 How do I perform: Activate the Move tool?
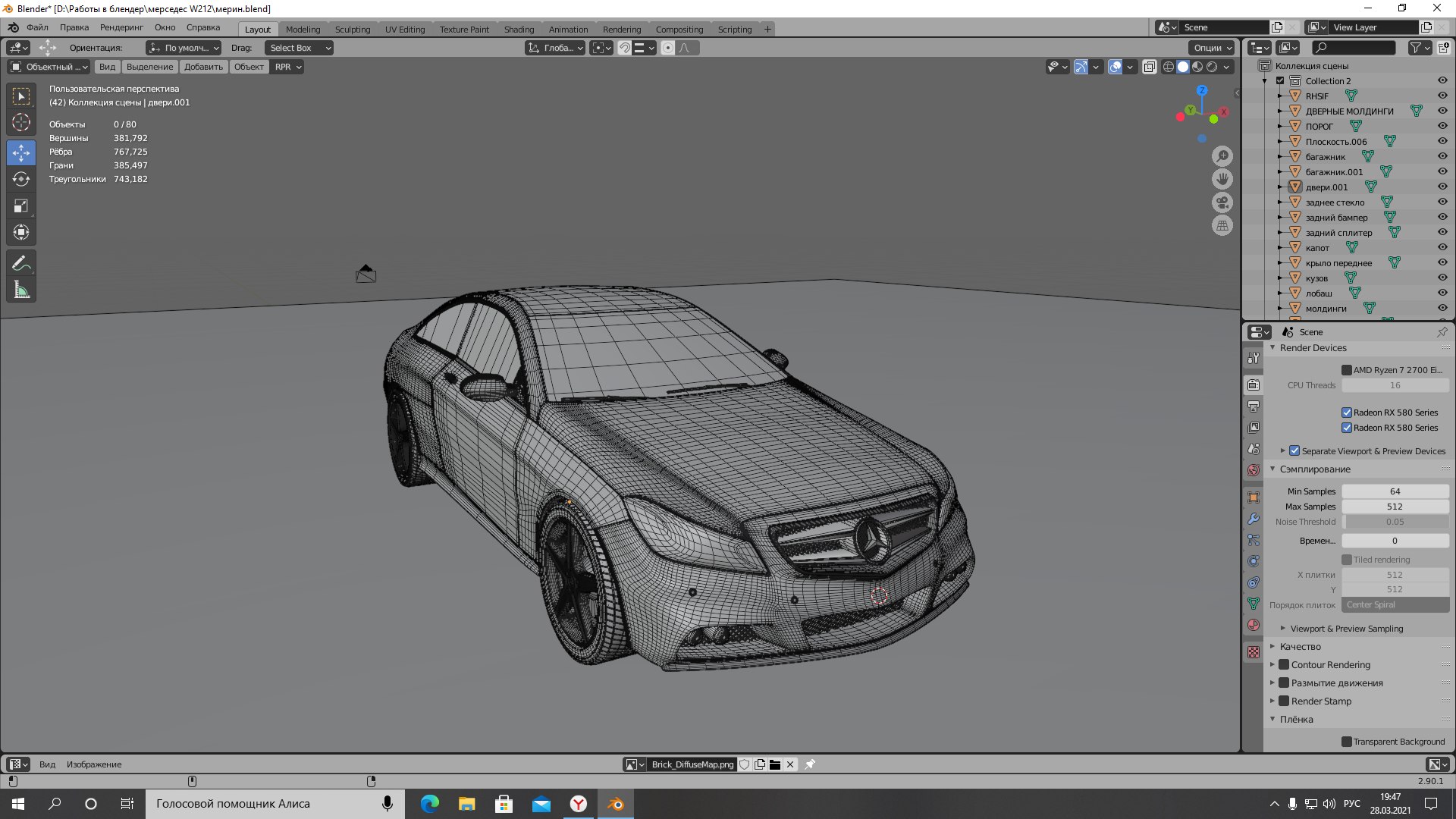click(x=21, y=152)
